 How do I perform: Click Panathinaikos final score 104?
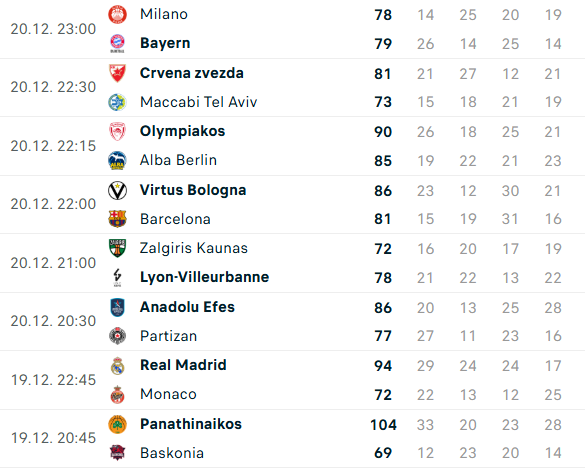coord(383,424)
